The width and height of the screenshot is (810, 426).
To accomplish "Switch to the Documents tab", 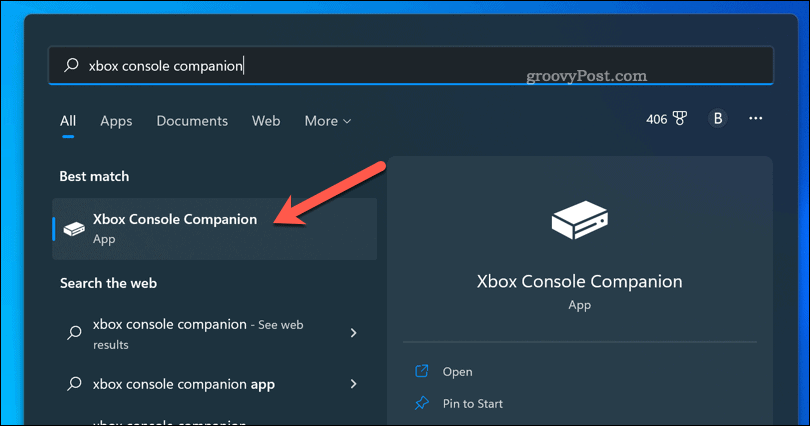I will coord(192,121).
